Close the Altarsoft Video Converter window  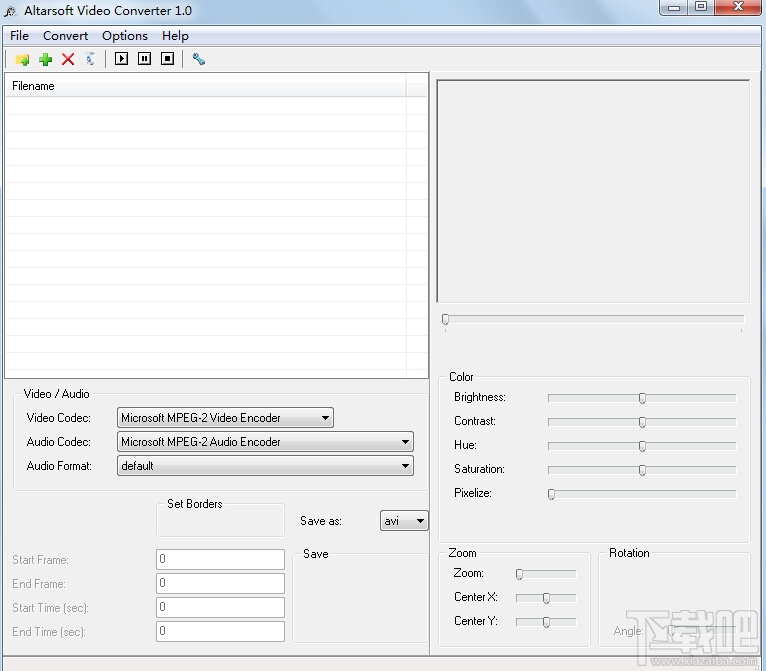pos(738,7)
